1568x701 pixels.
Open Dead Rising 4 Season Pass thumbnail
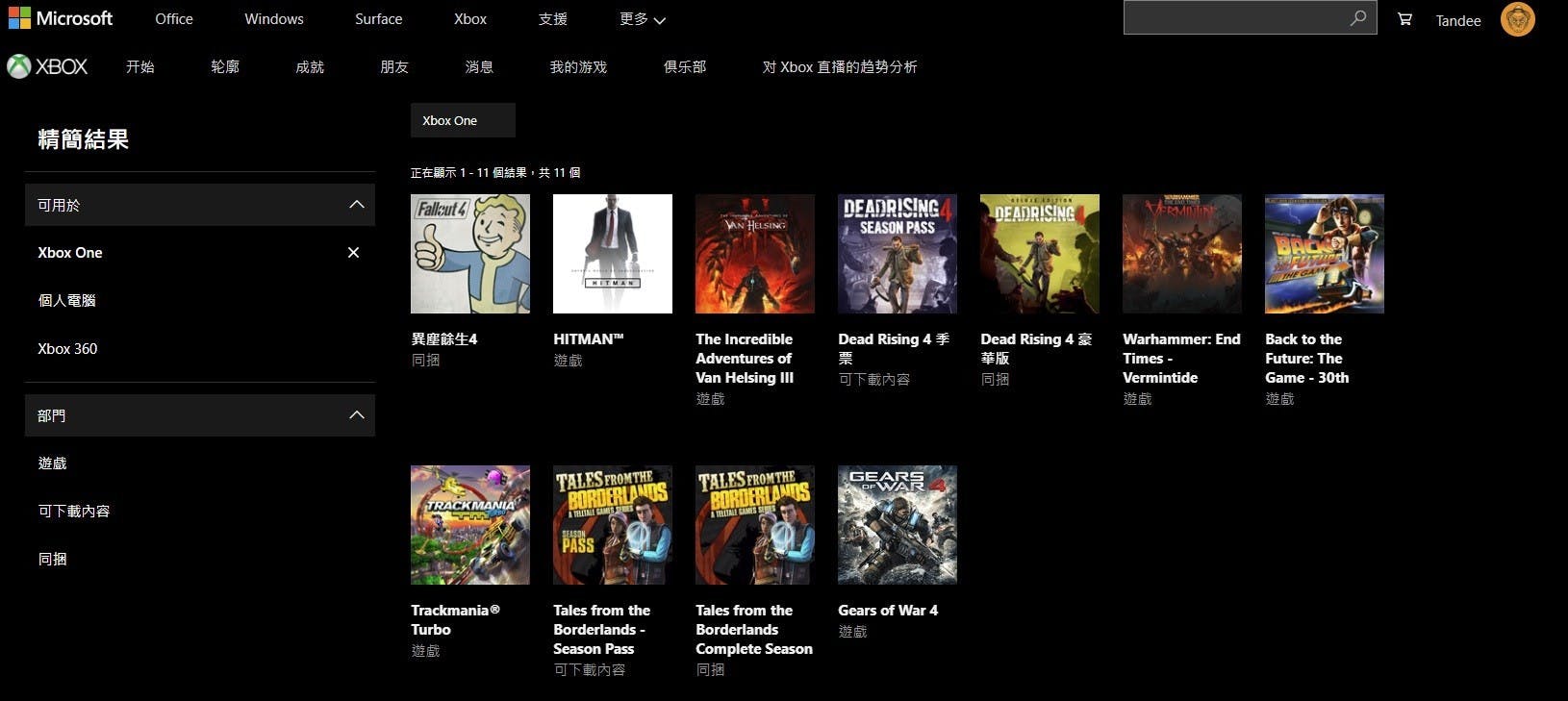click(898, 254)
